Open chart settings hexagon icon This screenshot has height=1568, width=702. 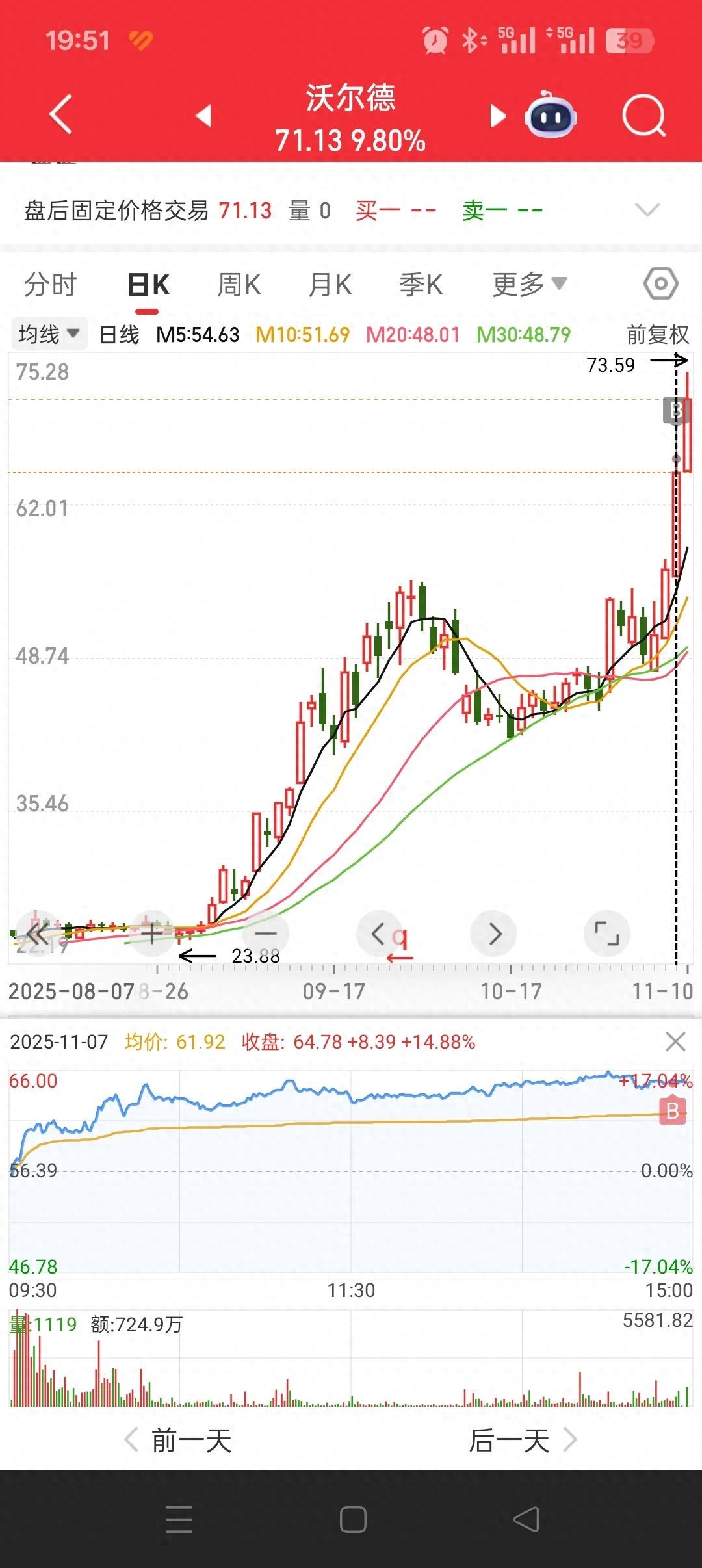[x=660, y=284]
